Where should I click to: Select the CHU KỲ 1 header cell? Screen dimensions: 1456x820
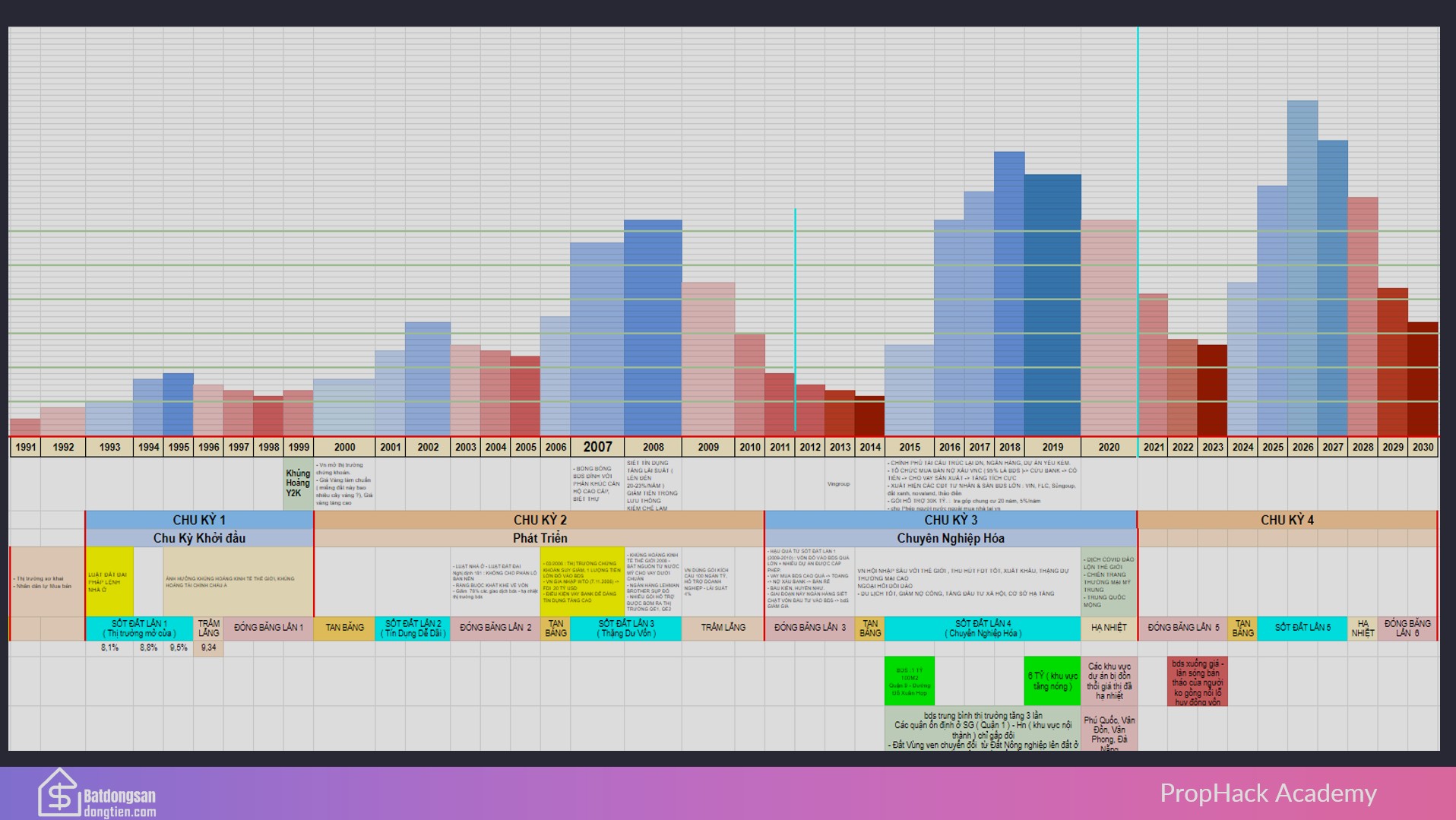pyautogui.click(x=199, y=520)
